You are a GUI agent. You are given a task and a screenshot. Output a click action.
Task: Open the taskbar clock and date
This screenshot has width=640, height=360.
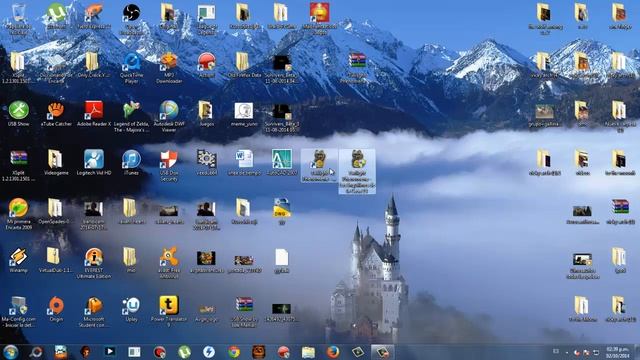point(618,352)
